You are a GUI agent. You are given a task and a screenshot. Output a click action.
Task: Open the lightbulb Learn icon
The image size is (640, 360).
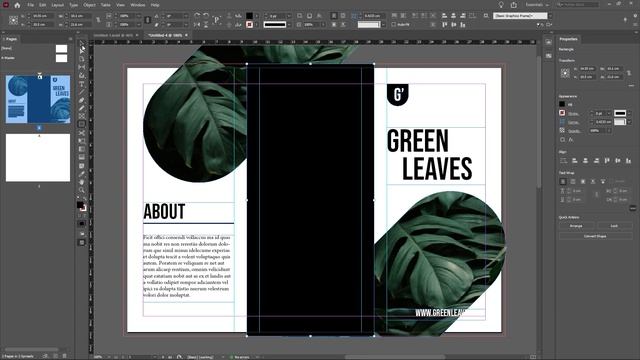501,5
